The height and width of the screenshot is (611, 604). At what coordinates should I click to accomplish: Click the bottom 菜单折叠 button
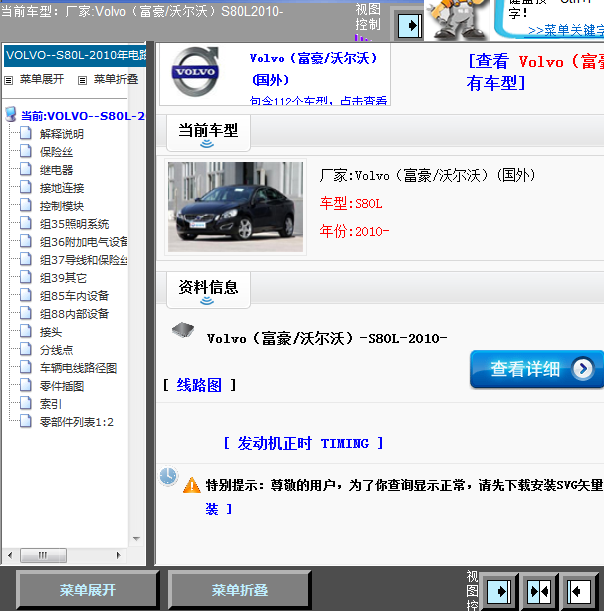(x=240, y=590)
